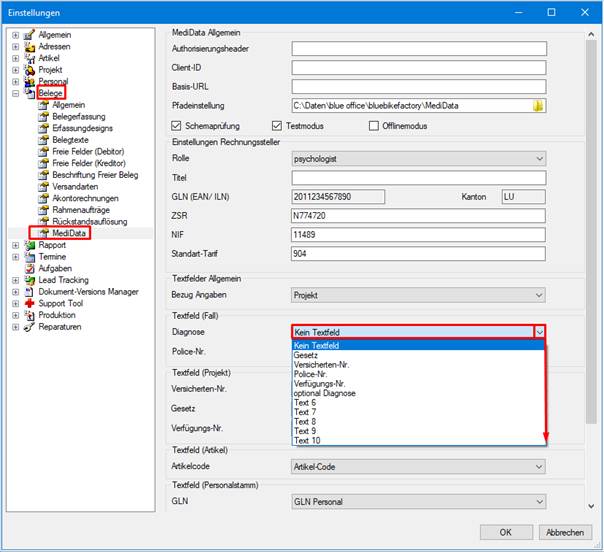Click the Projekt tree icon
604x552 pixels.
29,70
